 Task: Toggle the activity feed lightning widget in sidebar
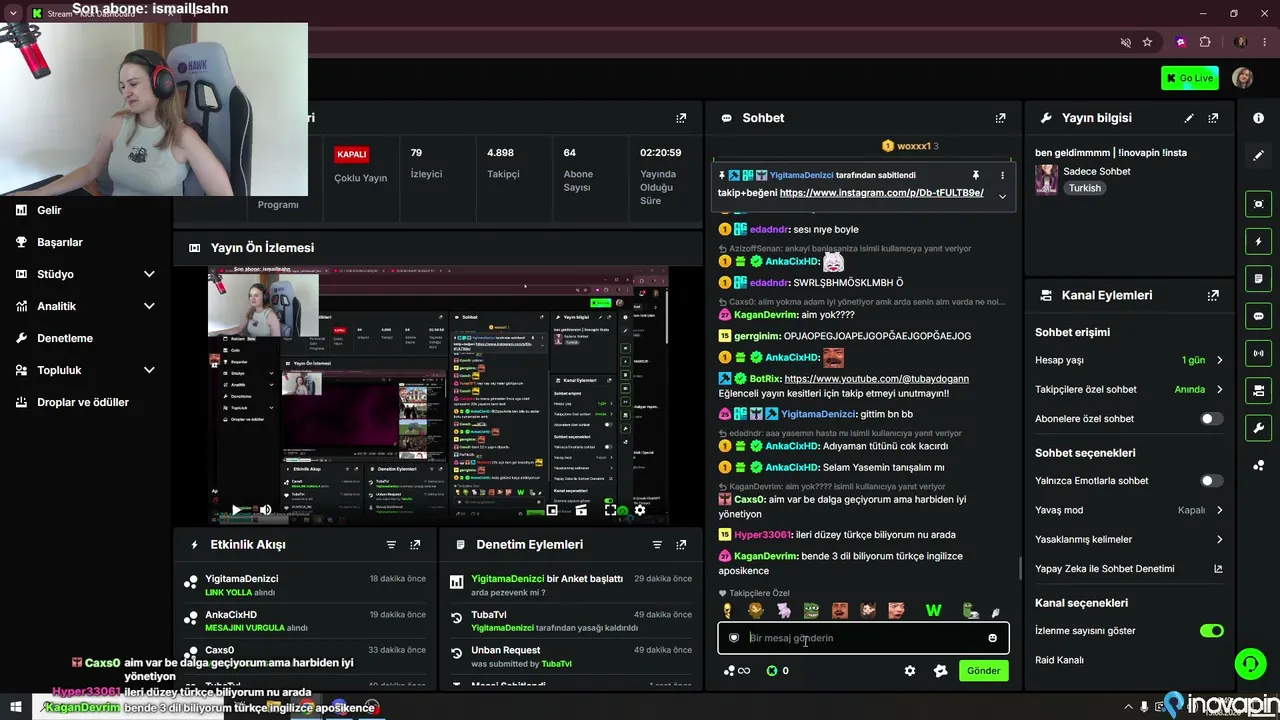tap(1258, 241)
